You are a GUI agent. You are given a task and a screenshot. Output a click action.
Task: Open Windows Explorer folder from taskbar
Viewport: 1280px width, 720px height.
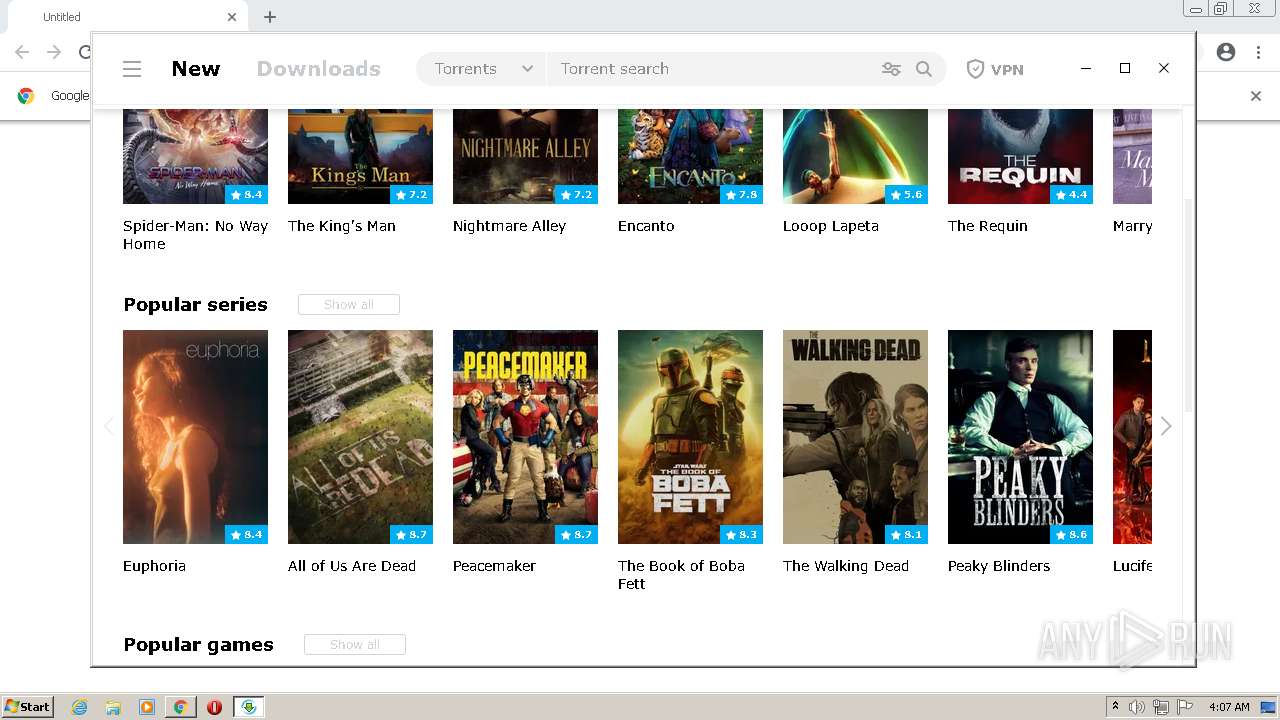113,707
